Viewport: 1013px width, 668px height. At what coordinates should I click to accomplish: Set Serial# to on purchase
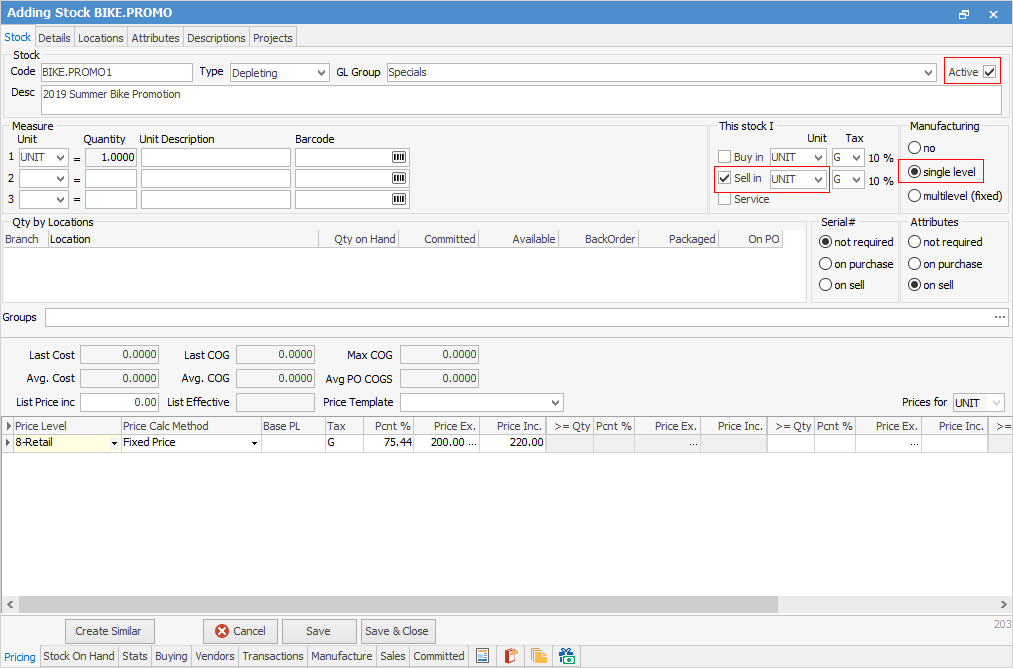(x=826, y=264)
